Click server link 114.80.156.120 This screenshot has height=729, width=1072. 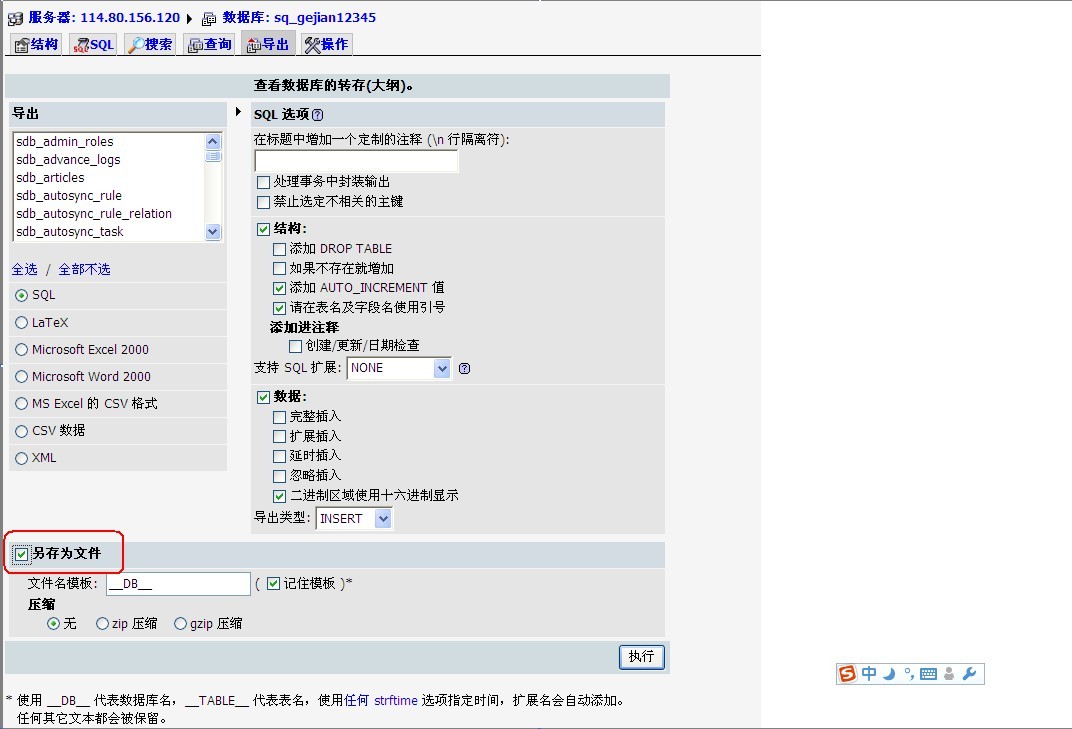(x=130, y=18)
